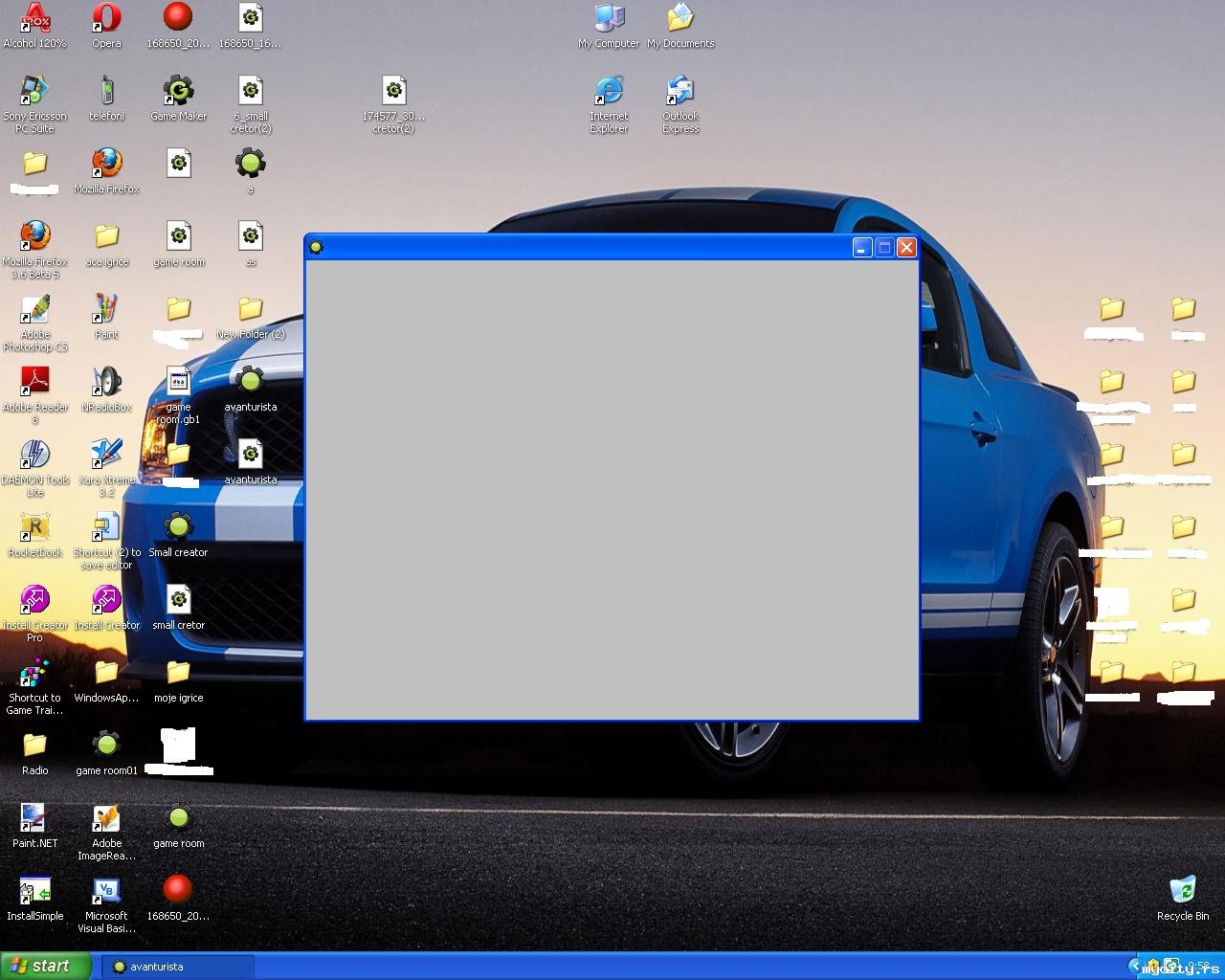Select the My Documents icon
1225x980 pixels.
(x=680, y=19)
